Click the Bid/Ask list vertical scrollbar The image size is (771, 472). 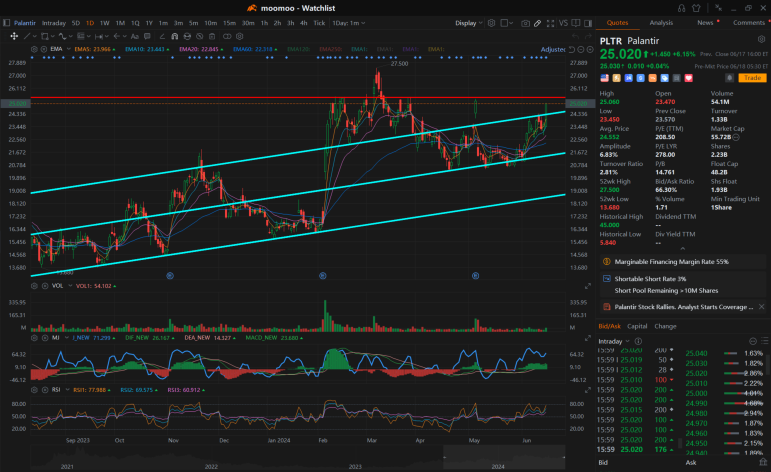pos(768,363)
